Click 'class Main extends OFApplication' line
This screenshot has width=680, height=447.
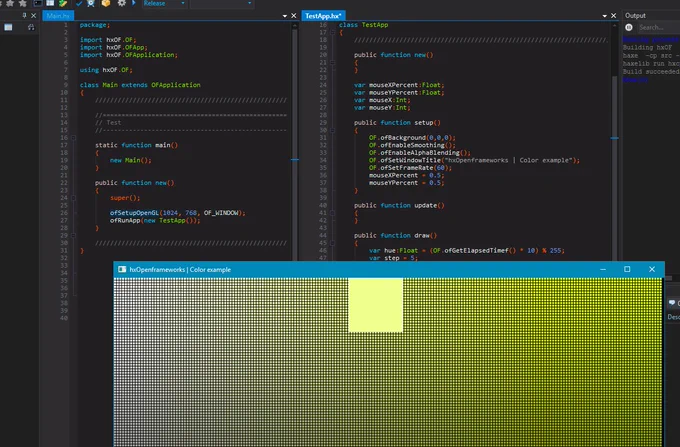(140, 85)
